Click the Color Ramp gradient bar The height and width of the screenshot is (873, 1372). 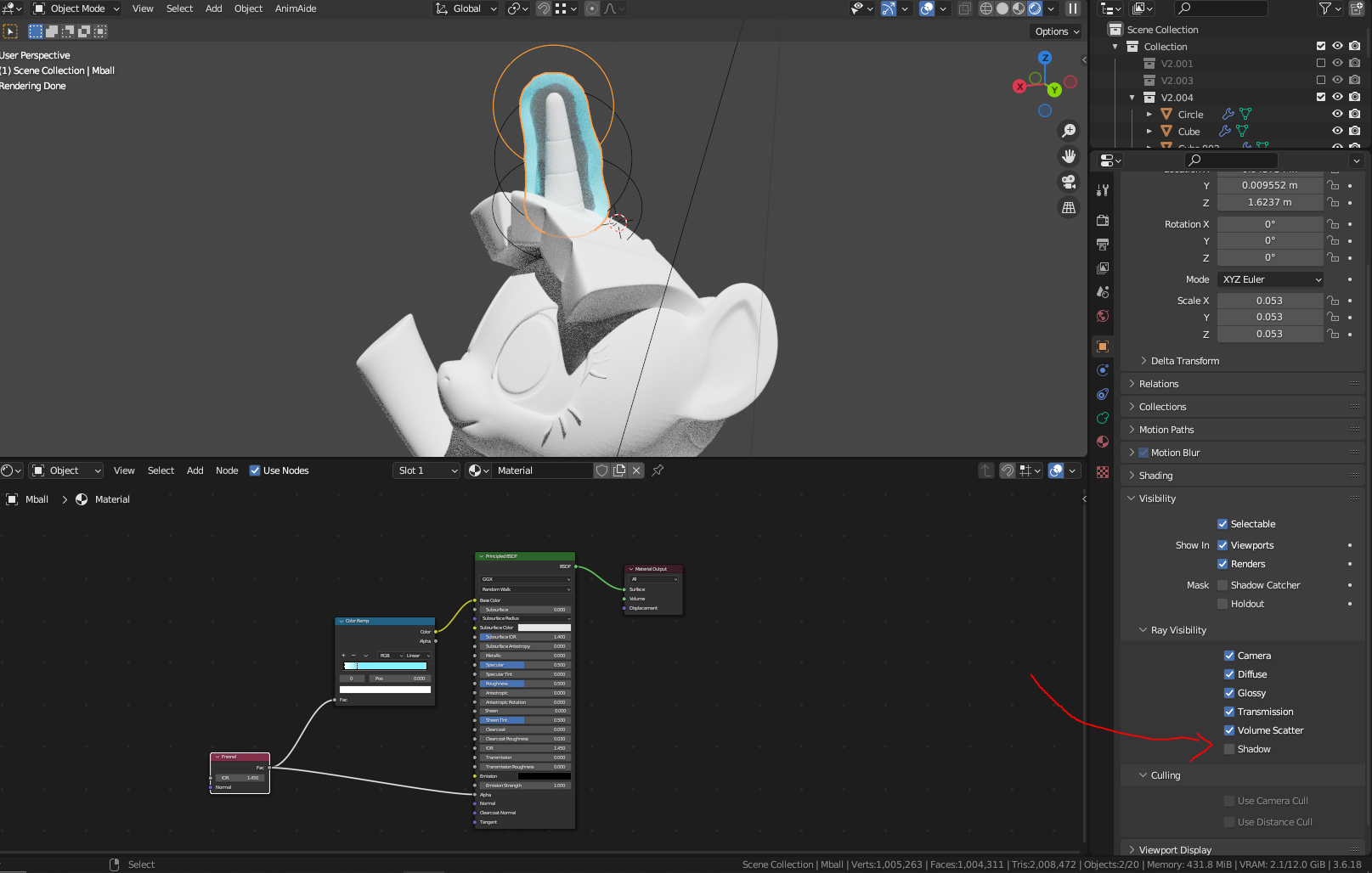tap(385, 666)
